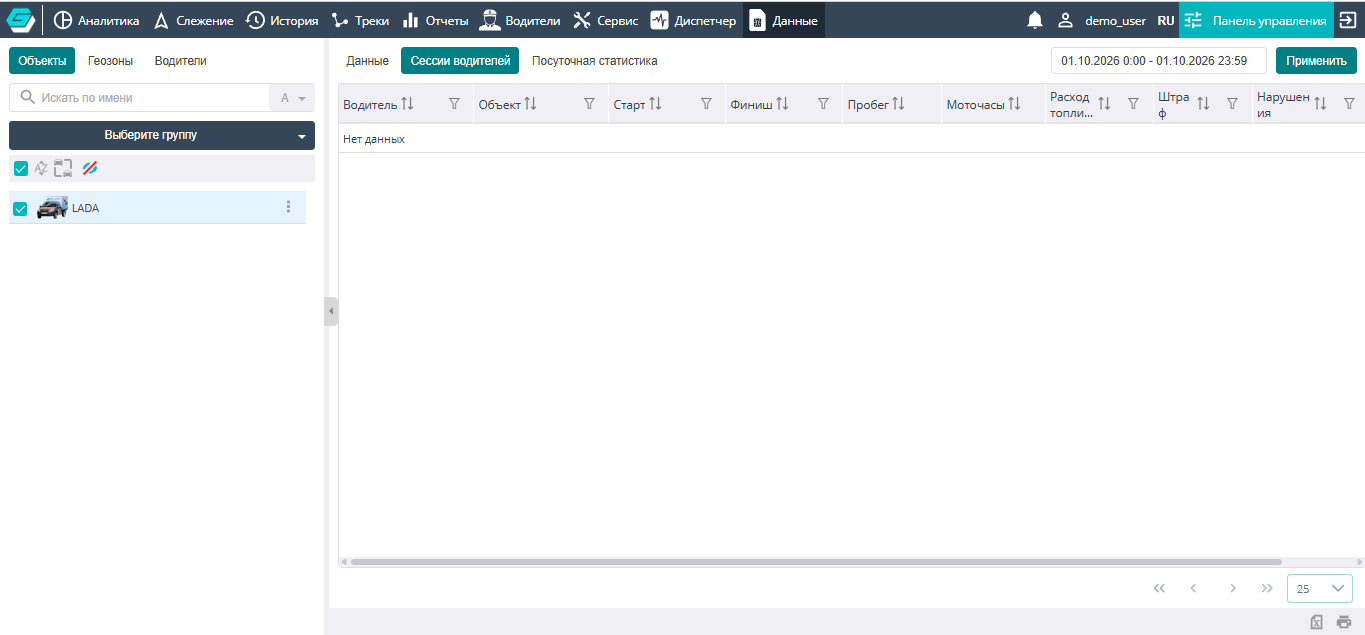Focus the Искать по имени search field
The width and height of the screenshot is (1365, 635).
139,98
